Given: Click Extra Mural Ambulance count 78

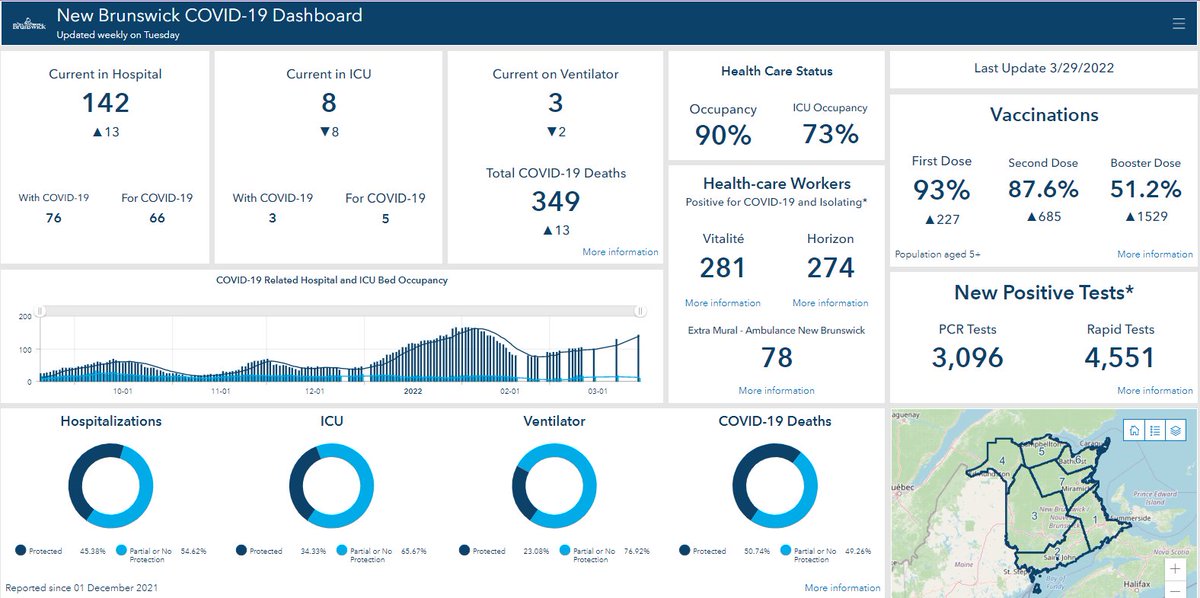Looking at the screenshot, I should pos(777,358).
